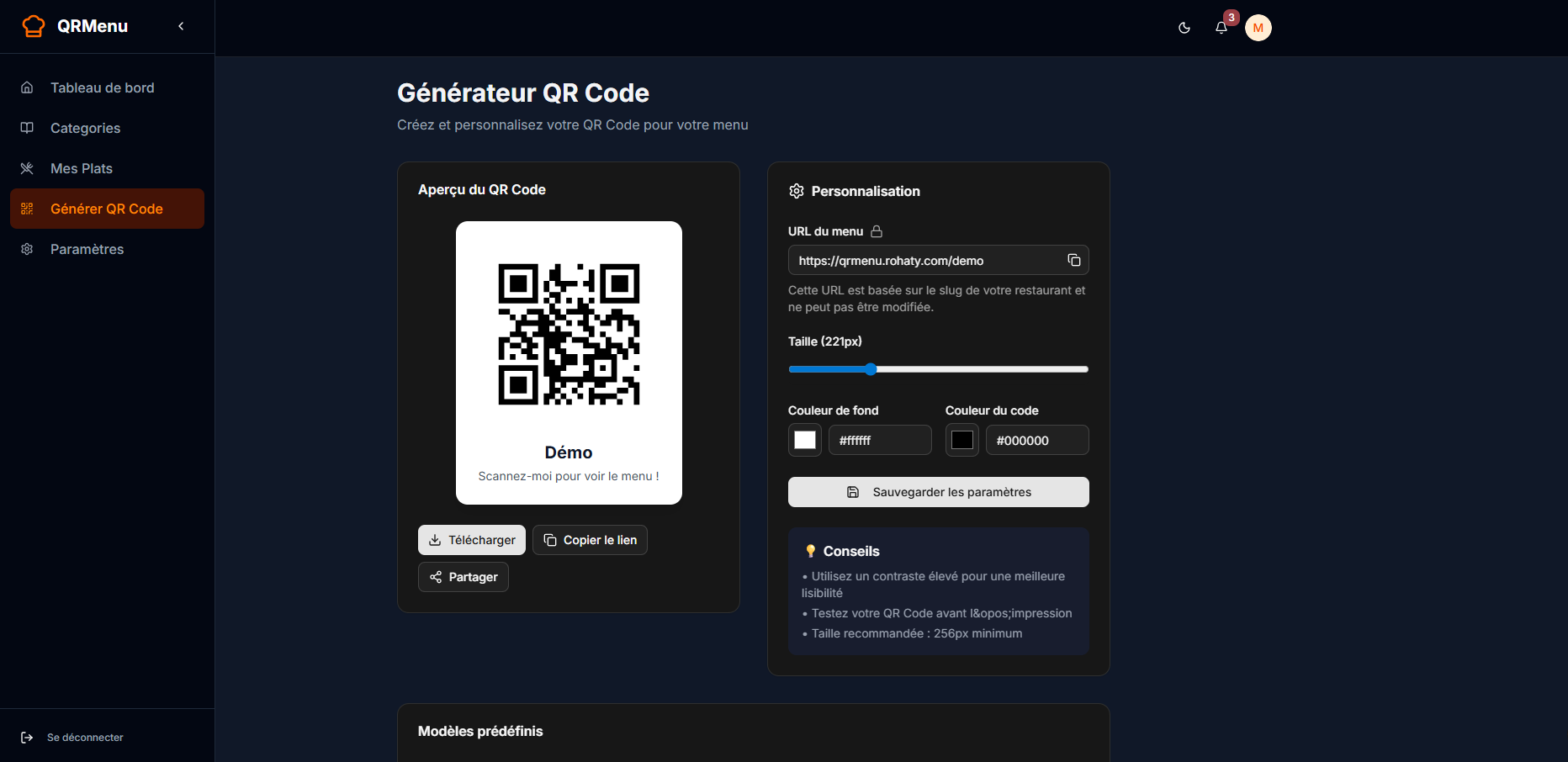Copy the menu URL using copy icon
Image resolution: width=1568 pixels, height=762 pixels.
(1074, 260)
